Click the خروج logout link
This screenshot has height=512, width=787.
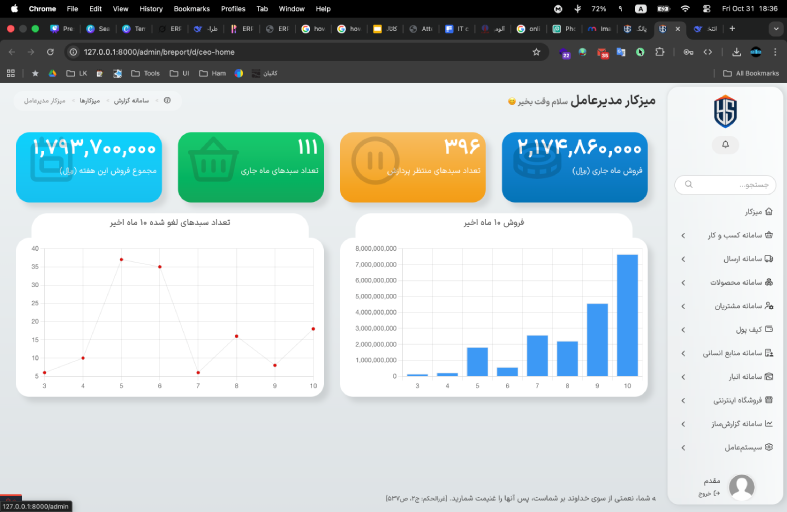point(709,494)
